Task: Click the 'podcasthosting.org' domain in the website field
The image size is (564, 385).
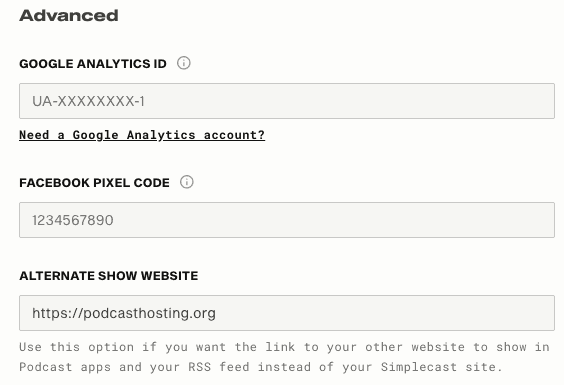Action: coord(149,313)
